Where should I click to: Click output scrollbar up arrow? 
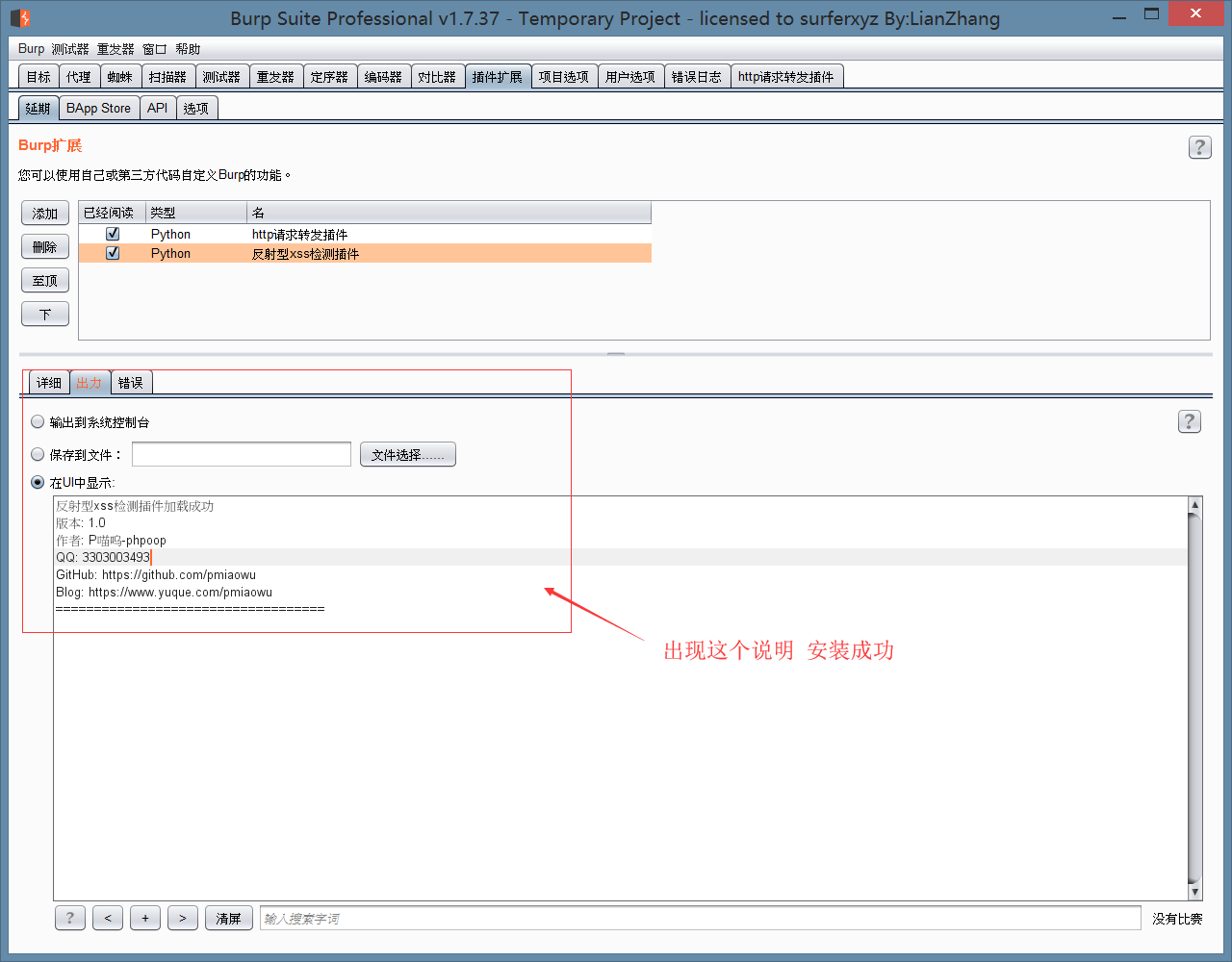point(1194,505)
